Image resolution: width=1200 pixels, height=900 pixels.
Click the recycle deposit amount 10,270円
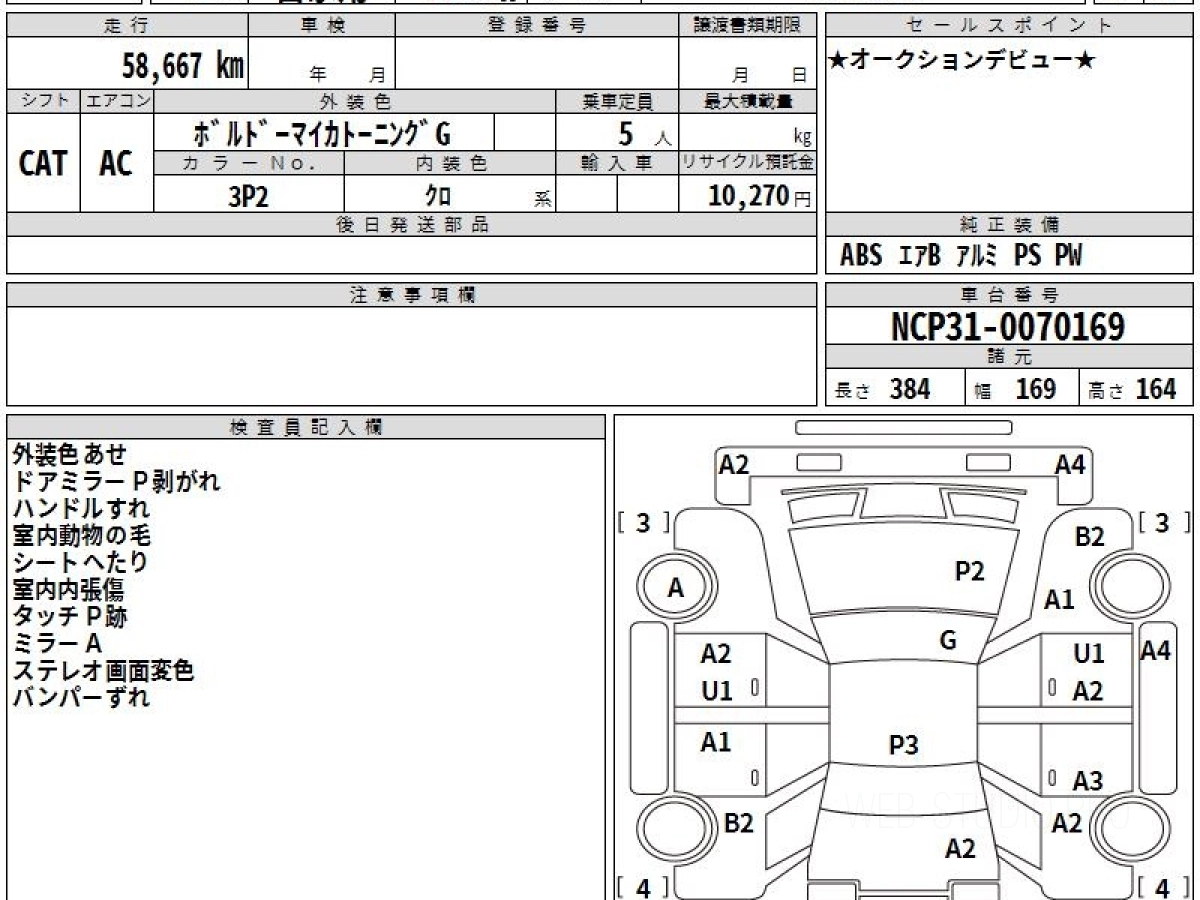coord(760,196)
